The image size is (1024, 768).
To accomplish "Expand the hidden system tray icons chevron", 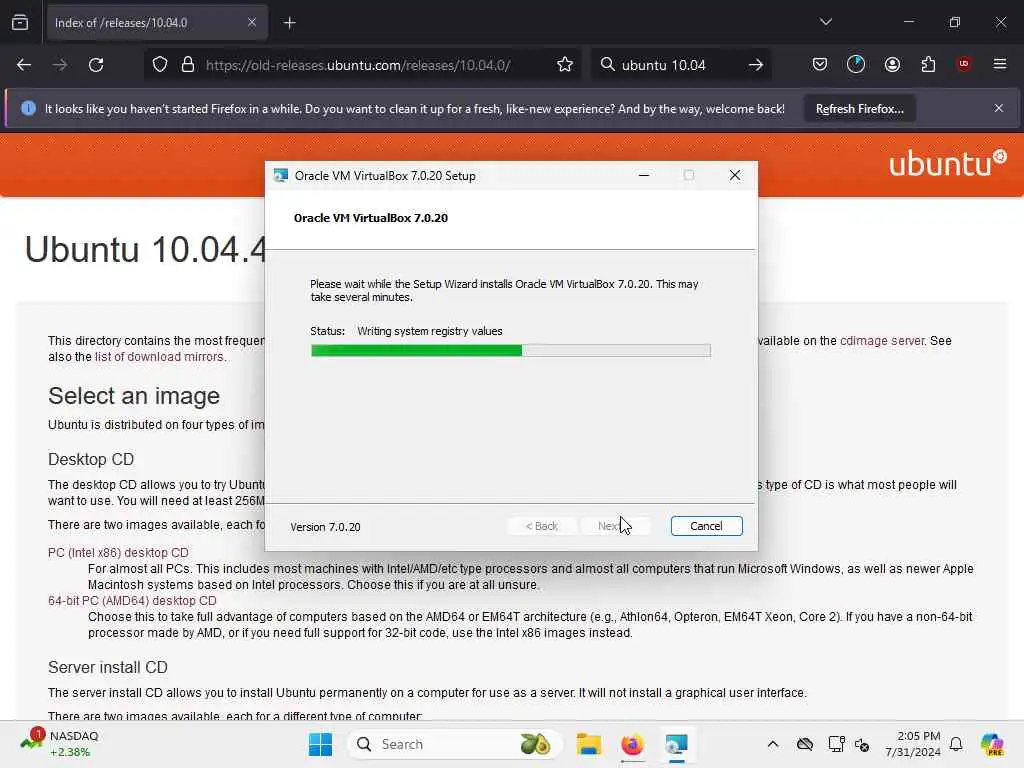I will click(x=773, y=744).
